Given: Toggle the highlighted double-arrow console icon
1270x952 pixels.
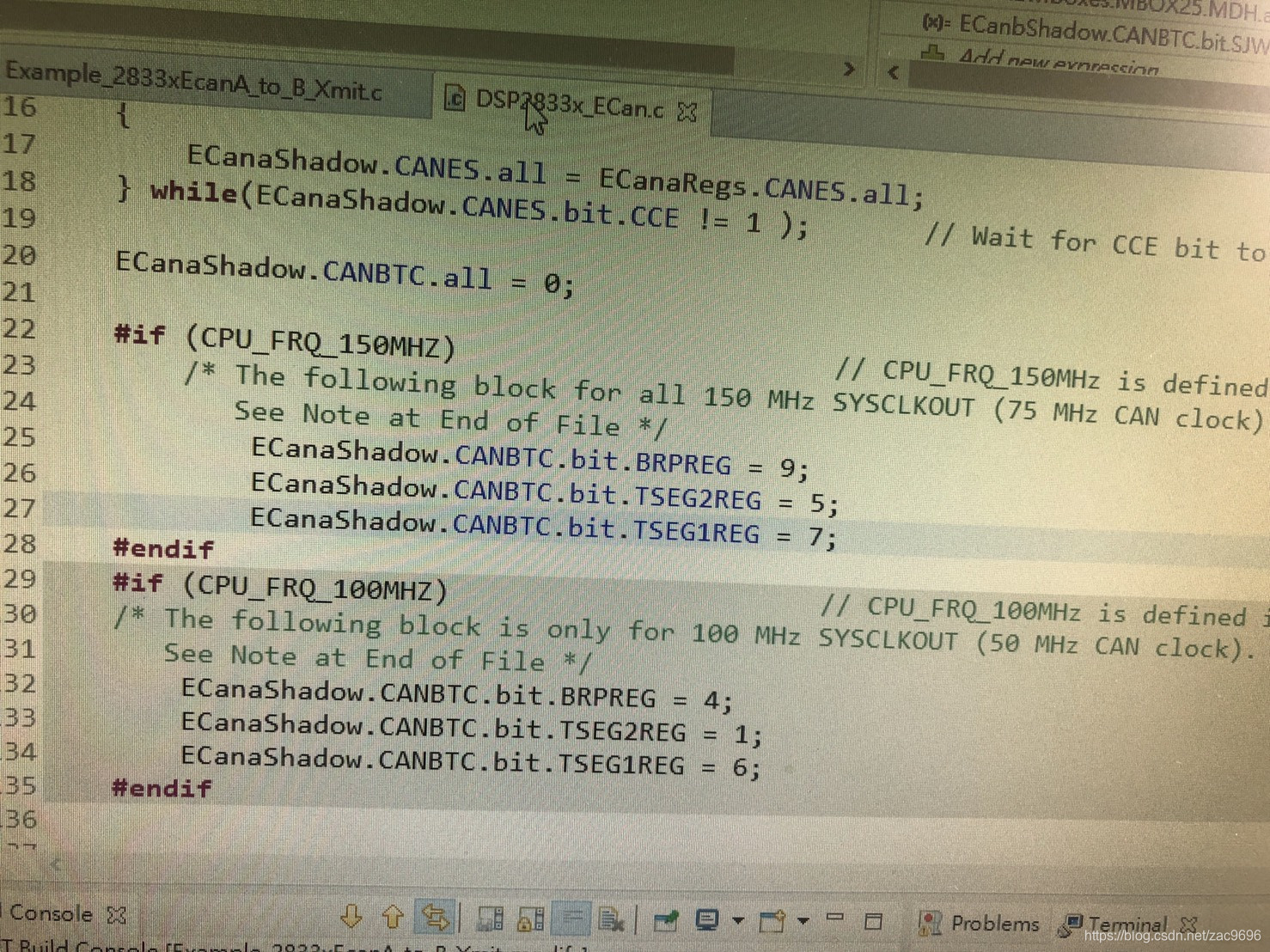Looking at the screenshot, I should pos(435,918).
